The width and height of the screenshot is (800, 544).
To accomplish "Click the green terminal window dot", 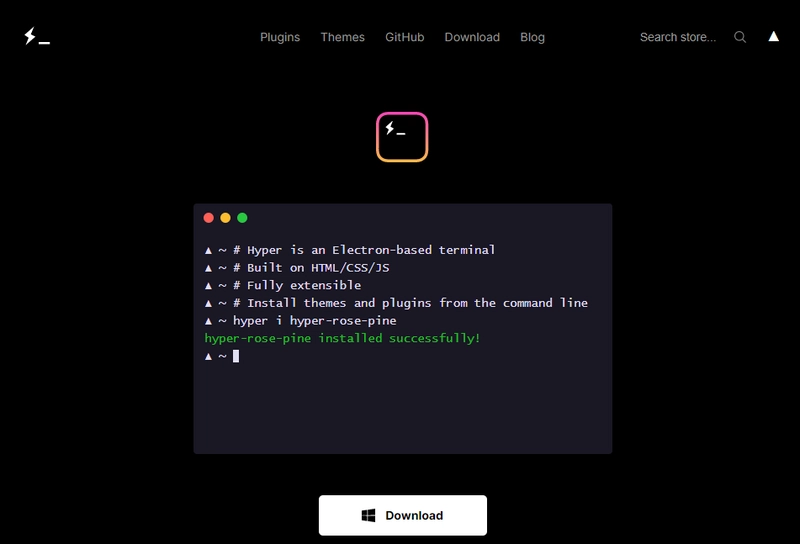I will [x=242, y=218].
